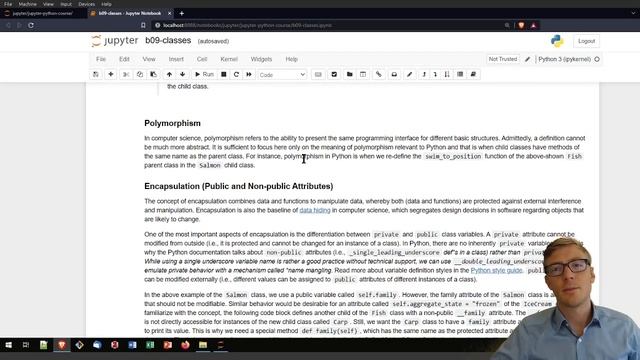640x360 pixels.
Task: Reload the browser page
Action: [x=31, y=25]
